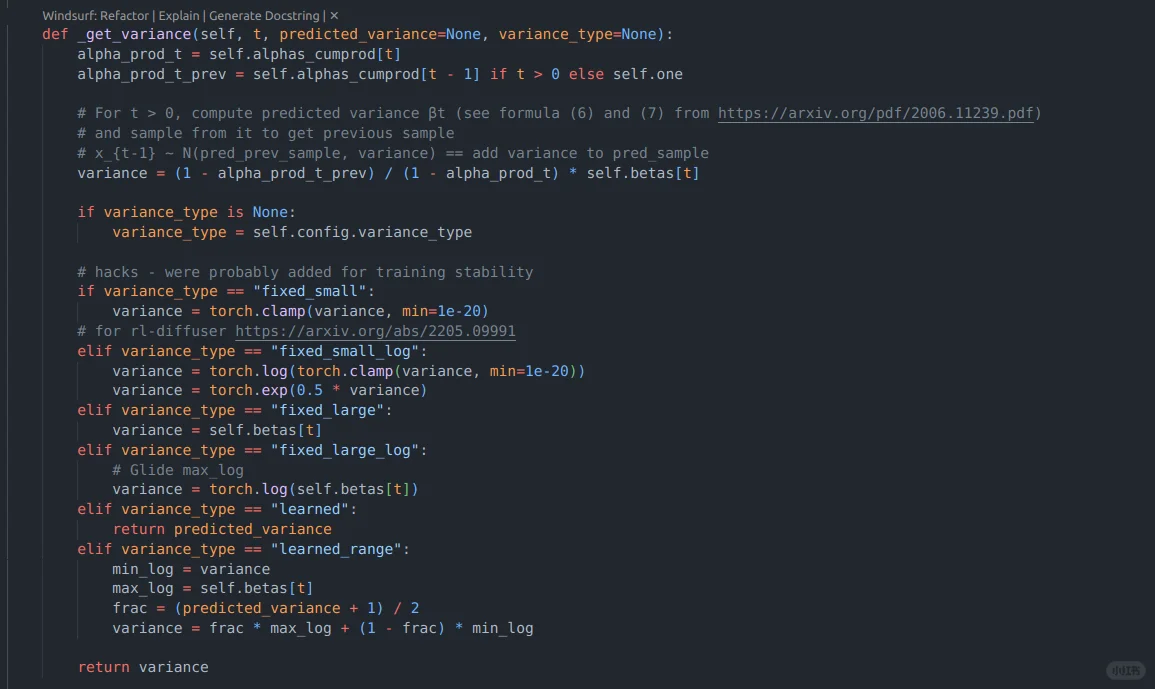
Task: Click 'return predicted_variance' statement
Action: [221, 529]
